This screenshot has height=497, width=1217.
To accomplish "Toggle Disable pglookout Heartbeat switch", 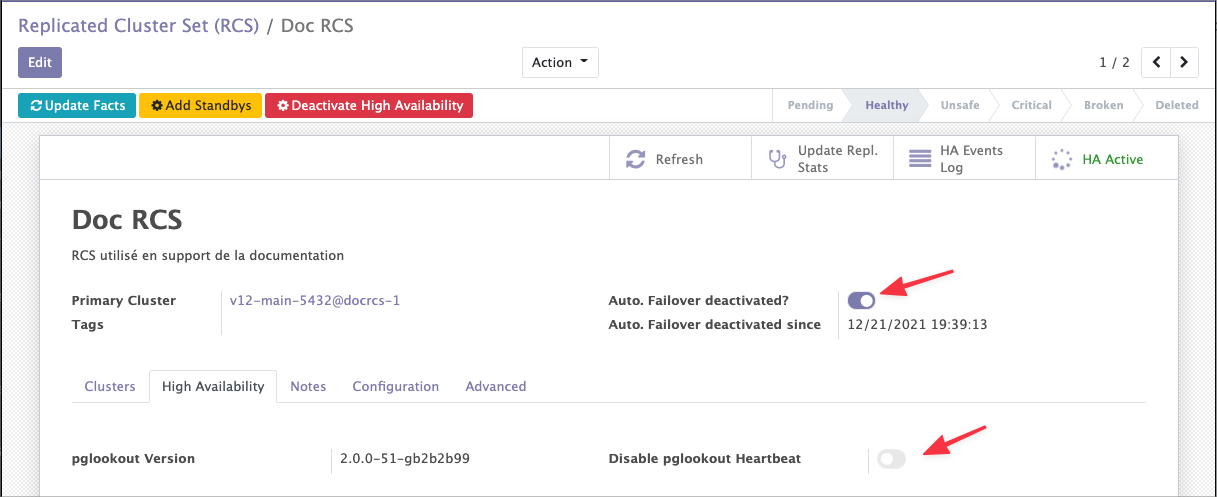I will (891, 459).
